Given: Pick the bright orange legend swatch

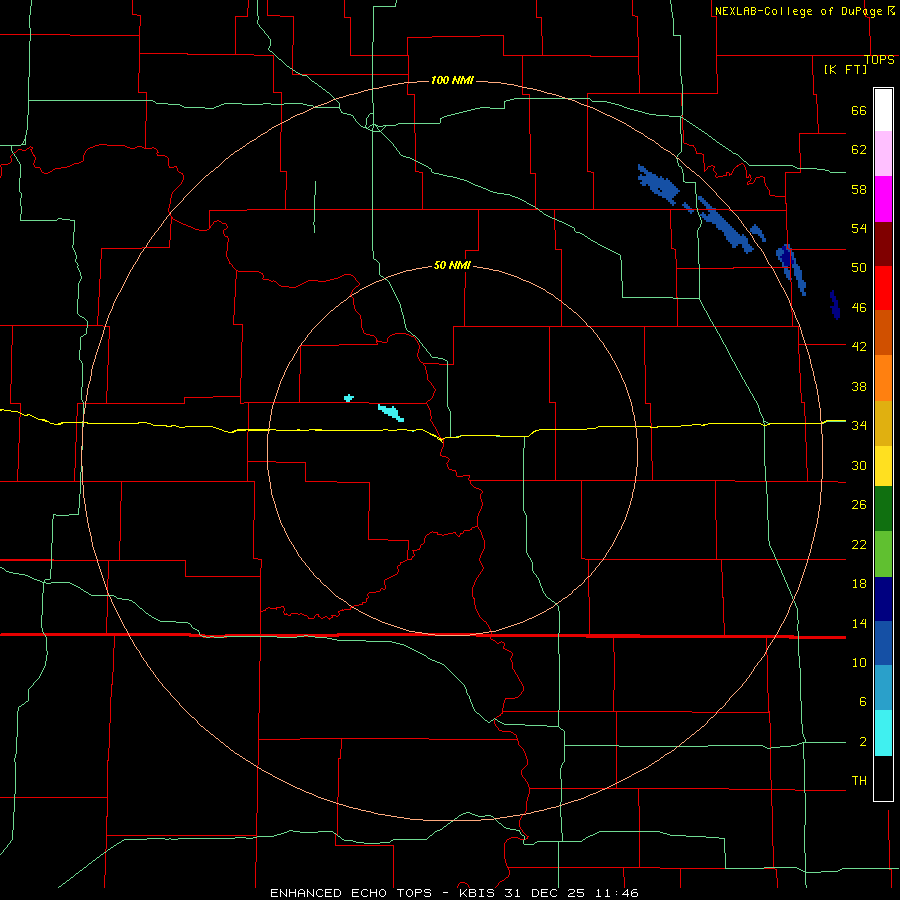Looking at the screenshot, I should coord(883,378).
